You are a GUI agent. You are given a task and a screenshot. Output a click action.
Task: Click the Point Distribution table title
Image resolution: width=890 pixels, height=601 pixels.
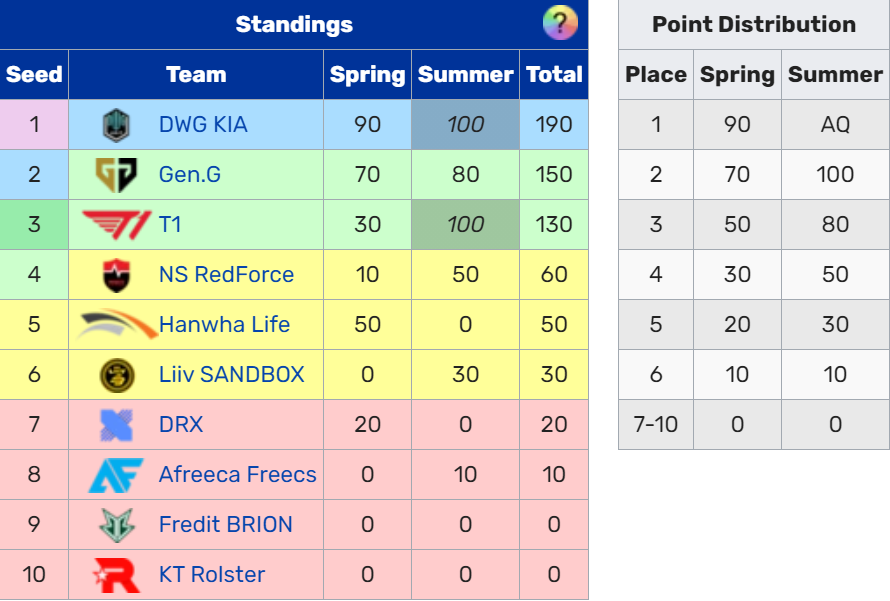(x=754, y=24)
